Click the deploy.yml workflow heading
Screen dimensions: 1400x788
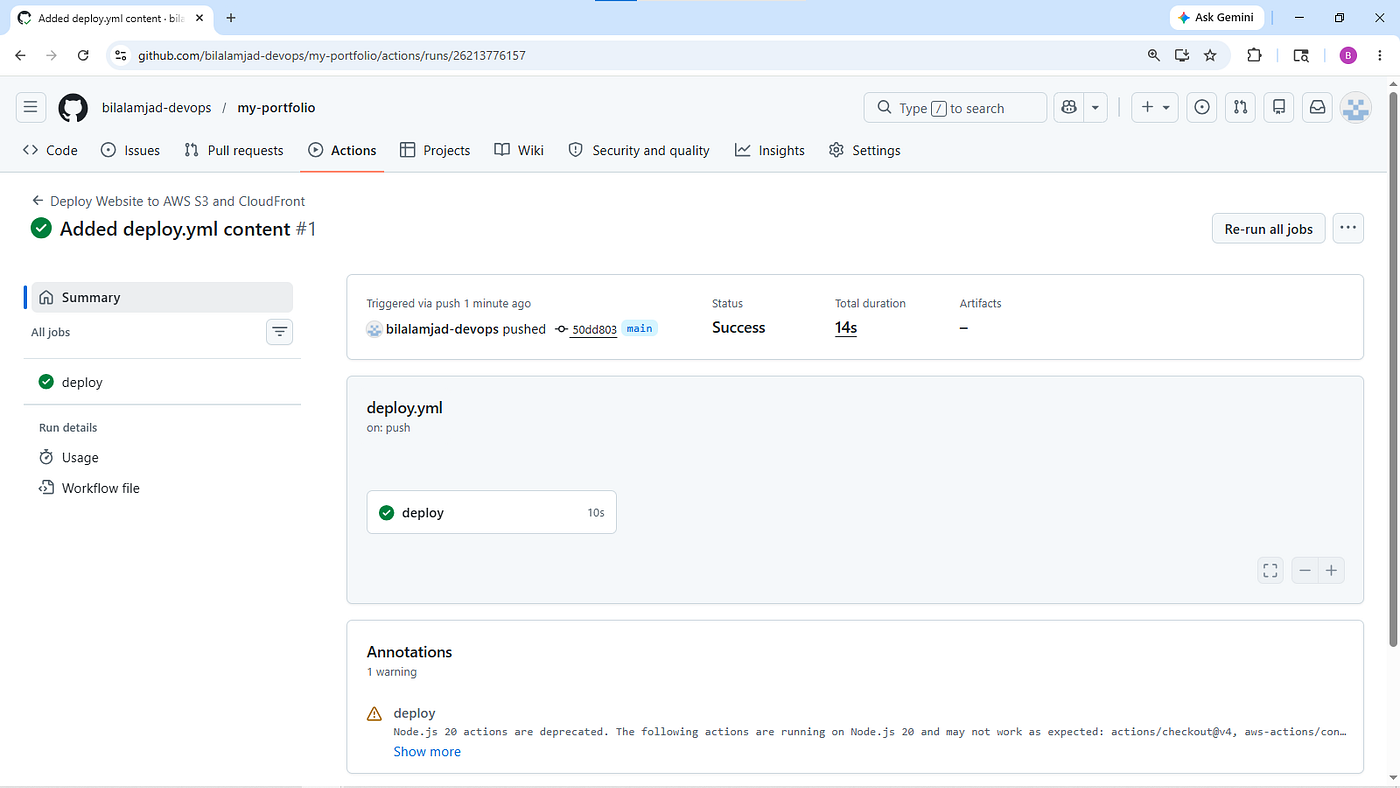pyautogui.click(x=404, y=407)
